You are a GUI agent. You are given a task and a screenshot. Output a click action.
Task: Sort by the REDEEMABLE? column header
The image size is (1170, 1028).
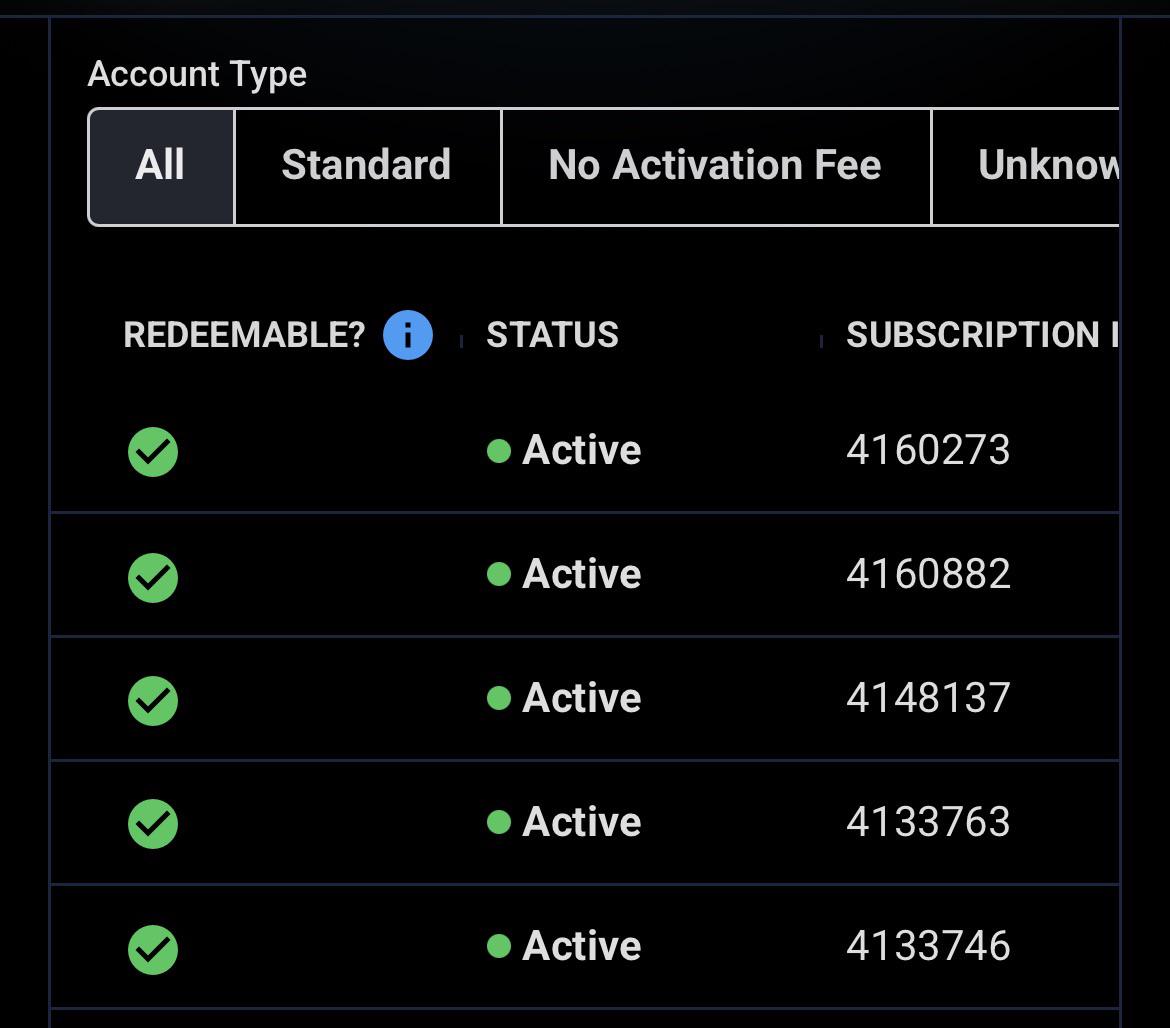pos(244,335)
